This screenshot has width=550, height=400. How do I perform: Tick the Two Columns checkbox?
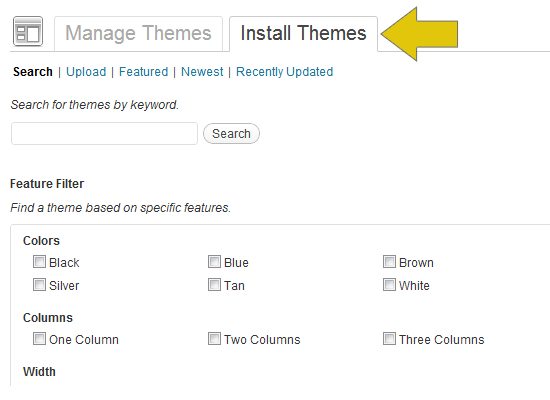tap(214, 339)
